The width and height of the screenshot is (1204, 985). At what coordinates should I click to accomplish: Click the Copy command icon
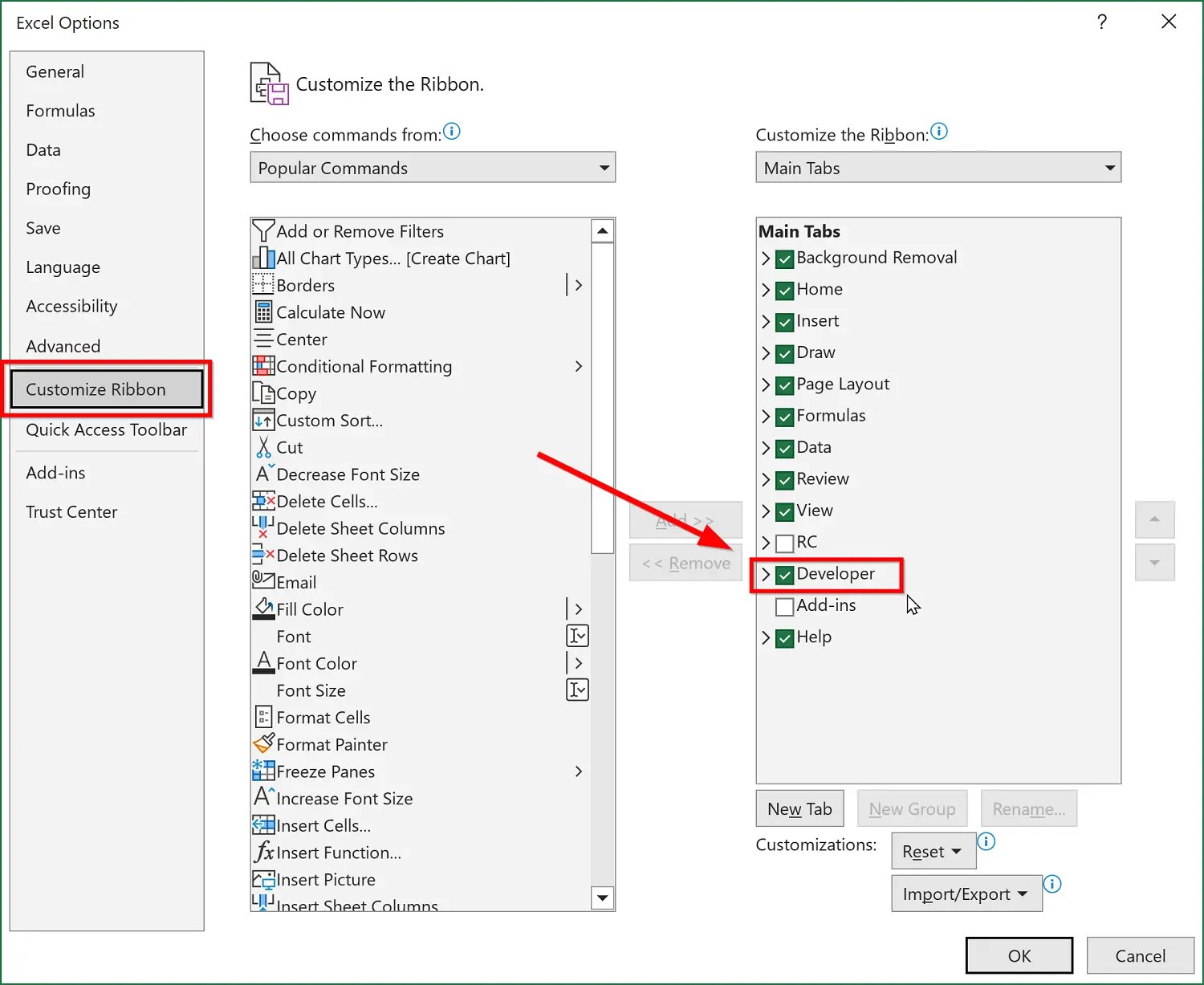click(265, 393)
